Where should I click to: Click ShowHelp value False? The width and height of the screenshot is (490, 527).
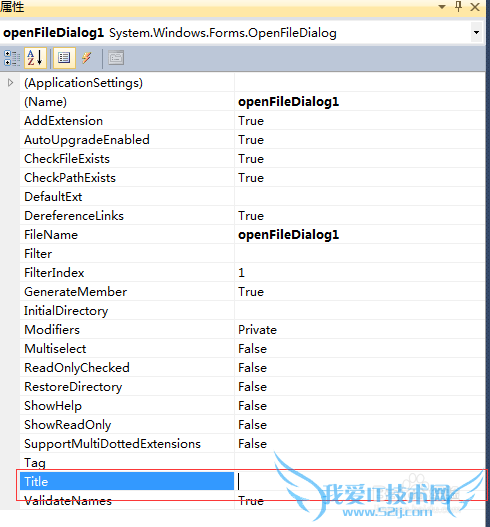360,406
